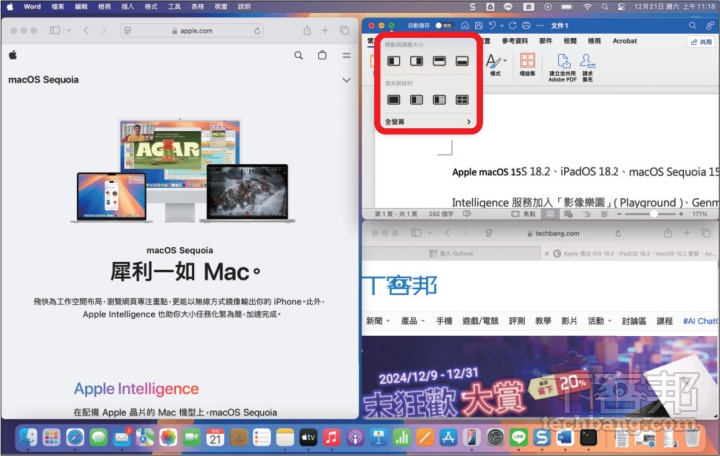Open the 格式 menu in the macOS menu bar
The image size is (720, 456).
(x=151, y=7)
